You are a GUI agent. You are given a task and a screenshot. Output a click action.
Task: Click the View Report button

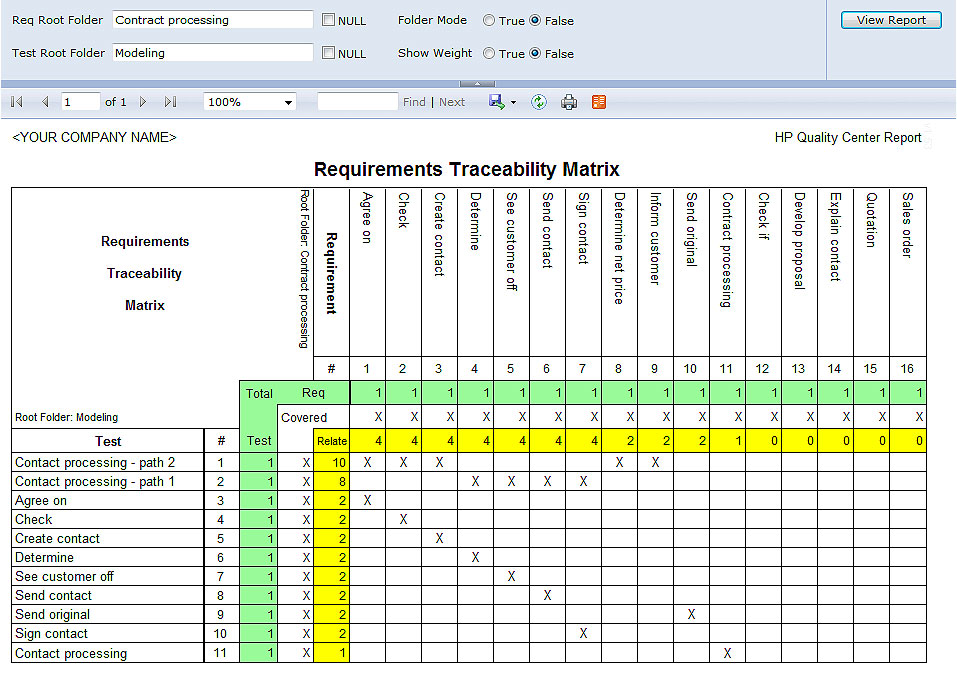[891, 20]
